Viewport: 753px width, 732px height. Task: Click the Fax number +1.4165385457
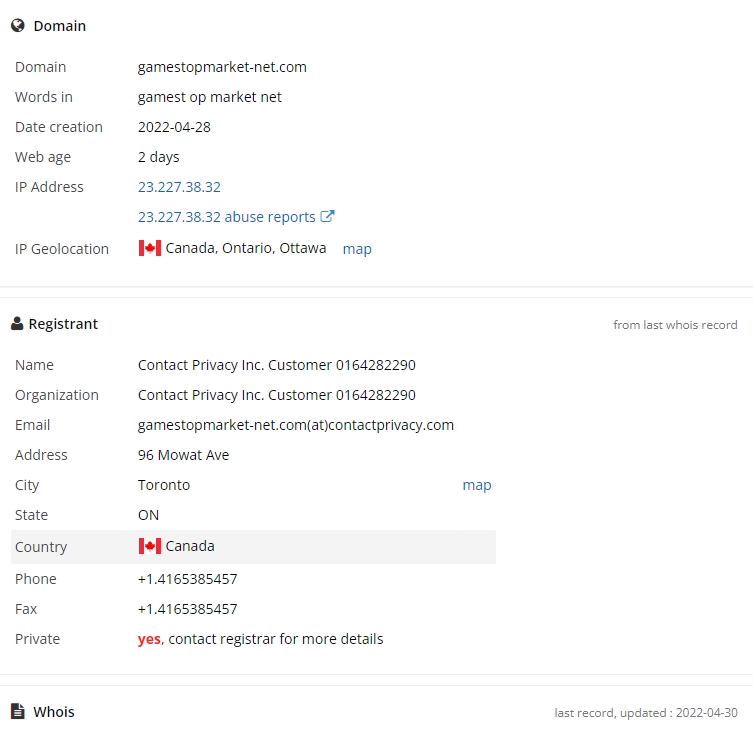click(x=187, y=609)
